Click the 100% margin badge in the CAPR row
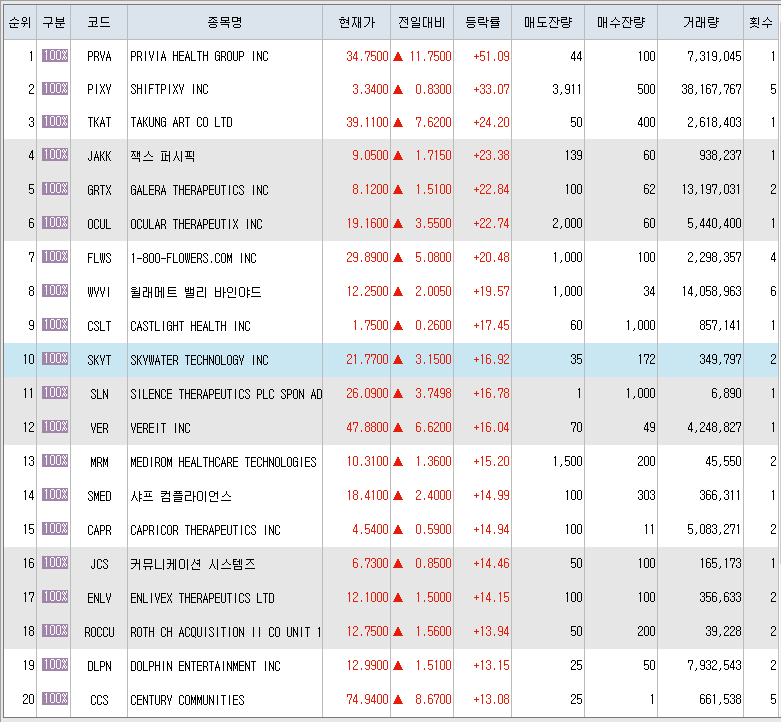 [x=55, y=528]
